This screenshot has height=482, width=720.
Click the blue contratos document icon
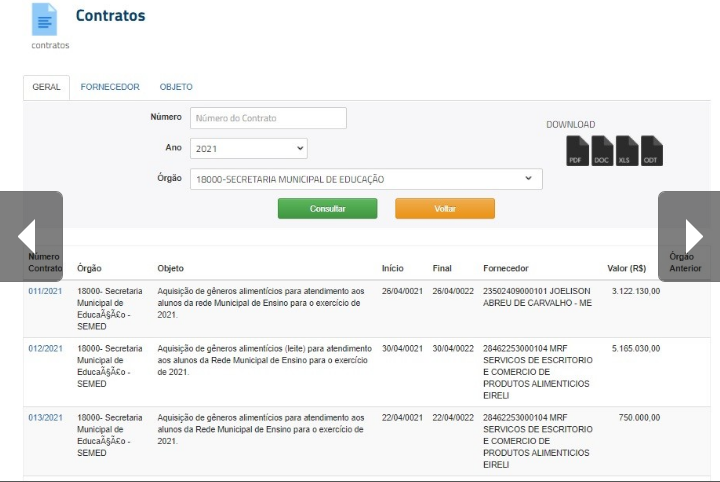tap(44, 19)
